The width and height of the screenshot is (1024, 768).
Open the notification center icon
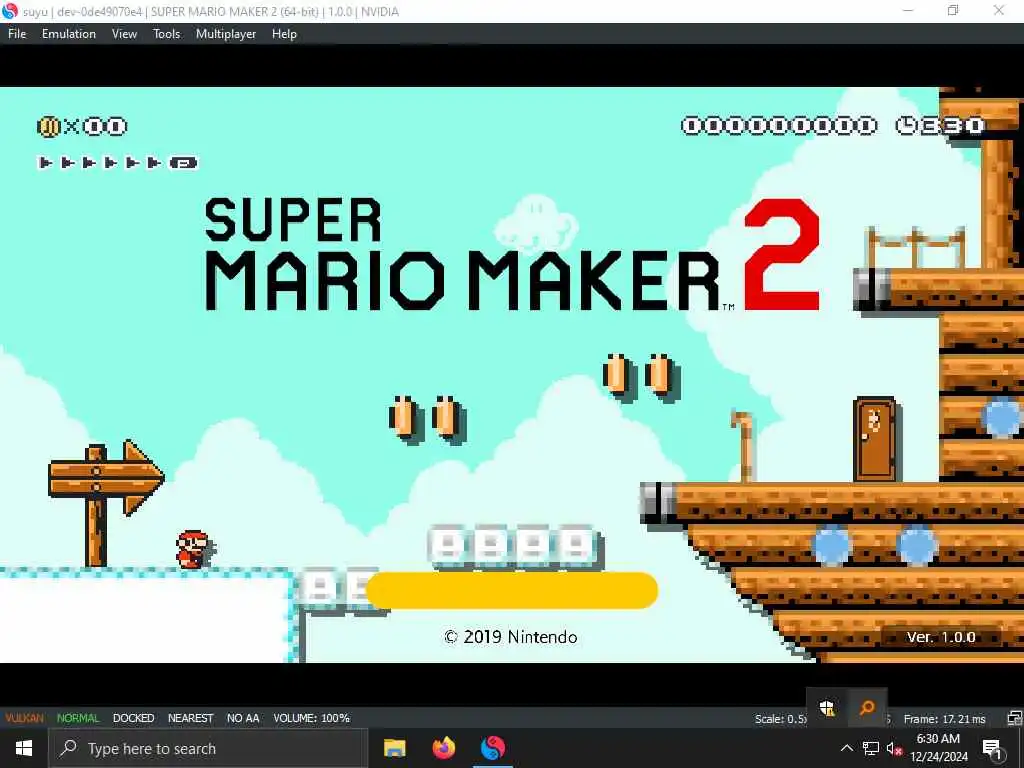click(x=992, y=748)
